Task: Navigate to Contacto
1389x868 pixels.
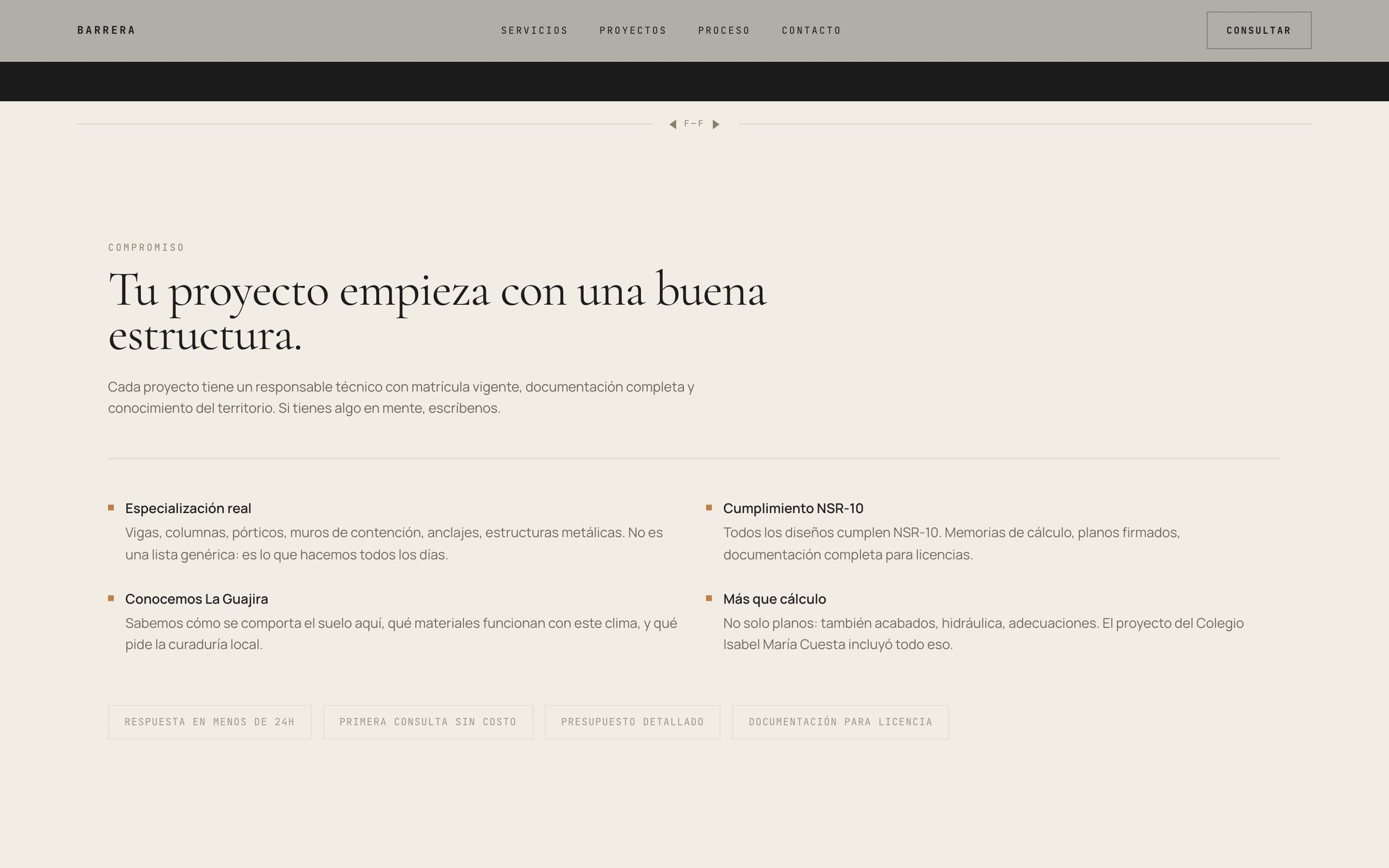Action: click(x=811, y=30)
